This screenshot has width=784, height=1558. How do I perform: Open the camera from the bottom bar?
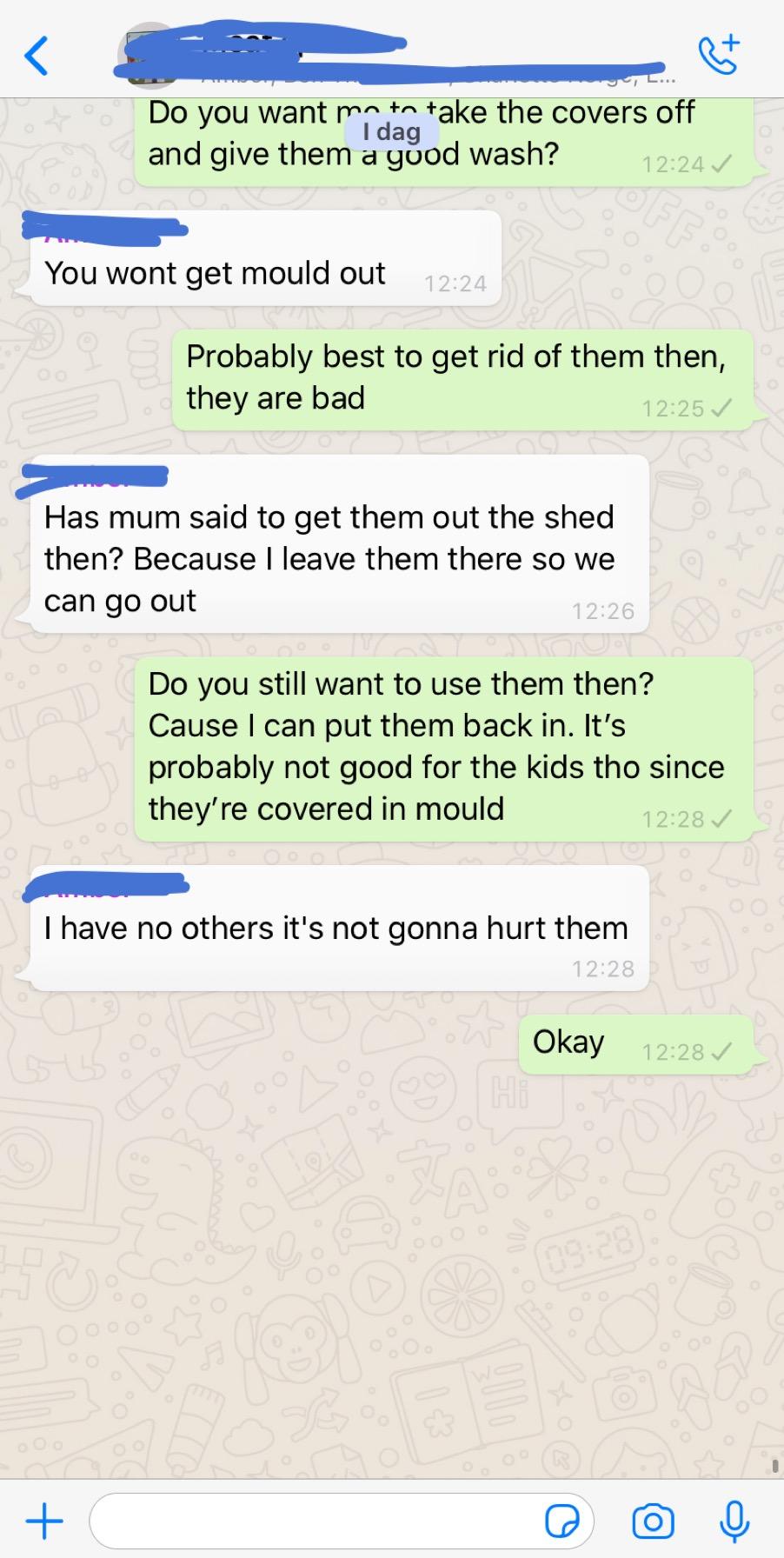click(653, 1521)
